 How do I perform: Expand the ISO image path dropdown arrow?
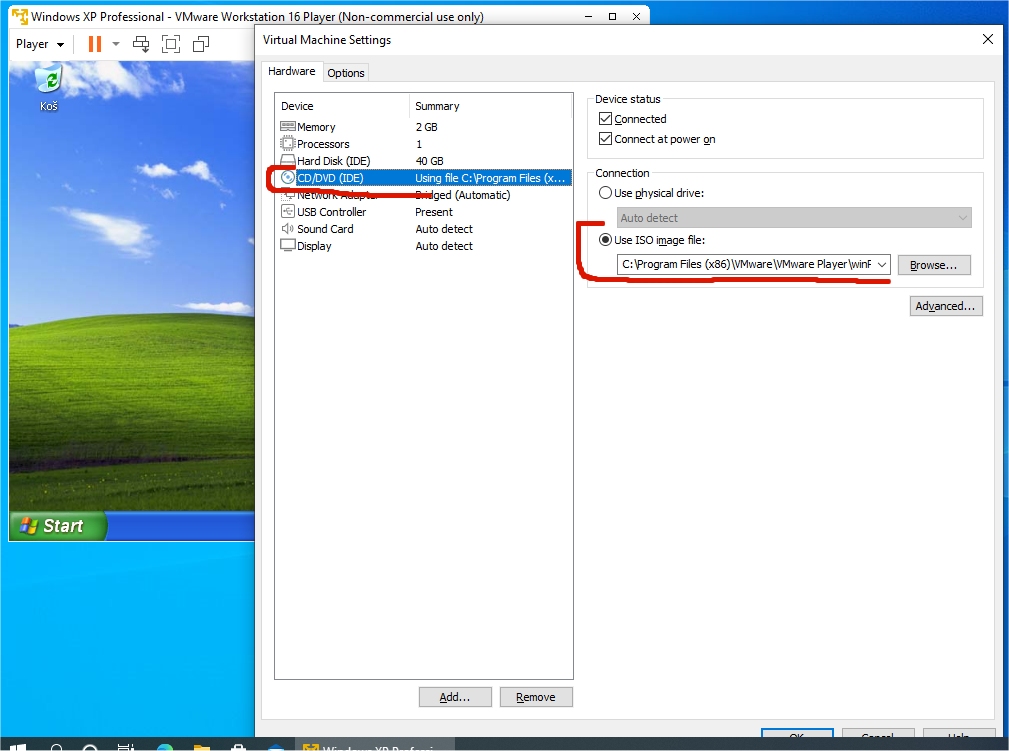click(x=882, y=264)
